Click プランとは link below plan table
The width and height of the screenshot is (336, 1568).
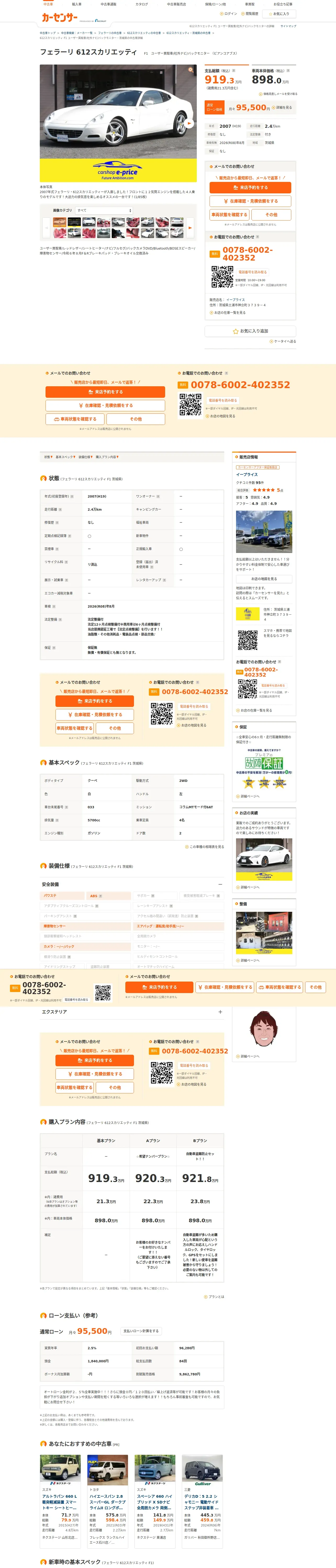click(x=215, y=1297)
